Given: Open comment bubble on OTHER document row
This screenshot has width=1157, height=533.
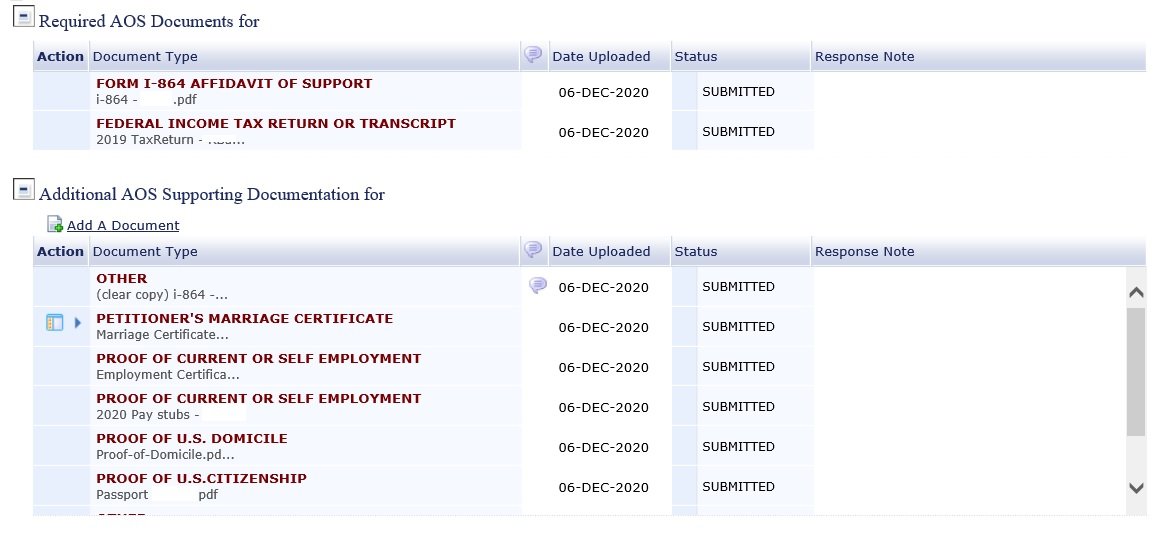Looking at the screenshot, I should [x=538, y=285].
